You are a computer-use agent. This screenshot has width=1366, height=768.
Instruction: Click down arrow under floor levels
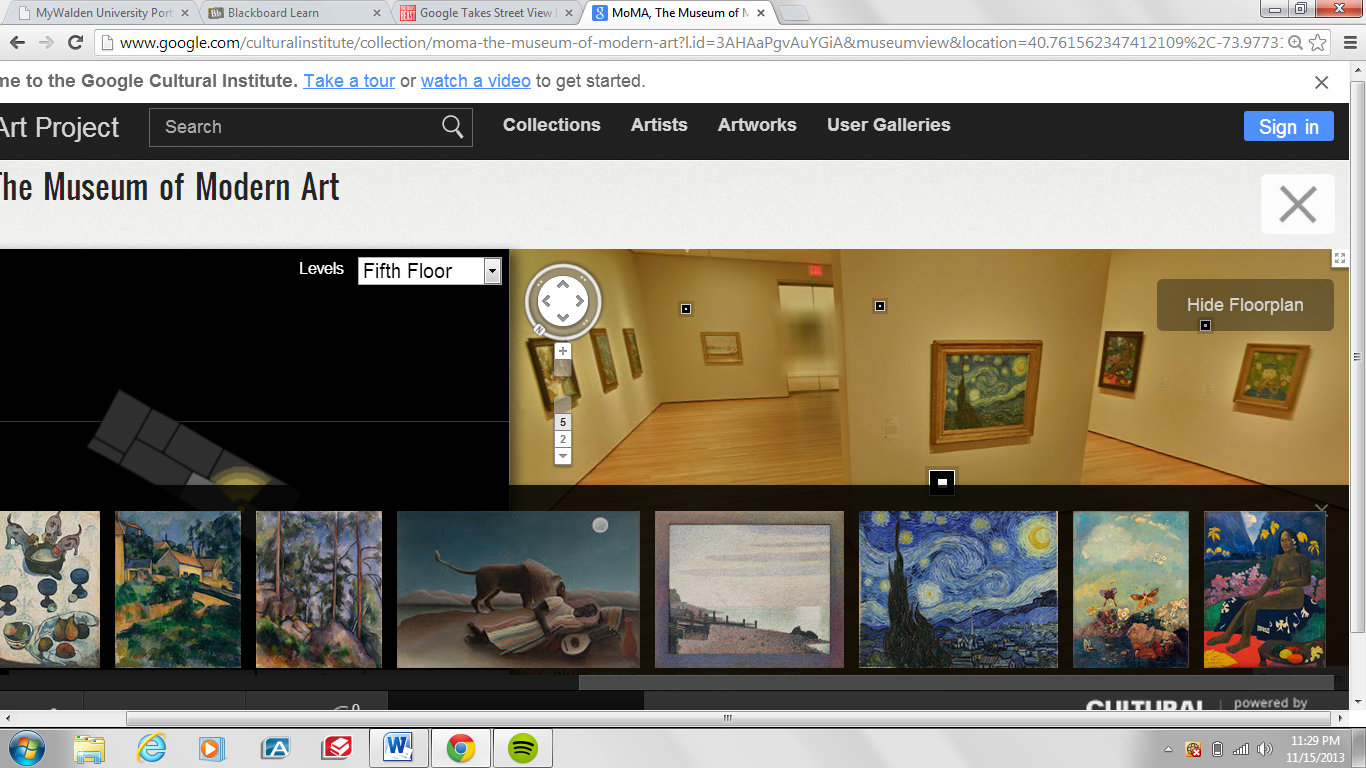coord(563,456)
